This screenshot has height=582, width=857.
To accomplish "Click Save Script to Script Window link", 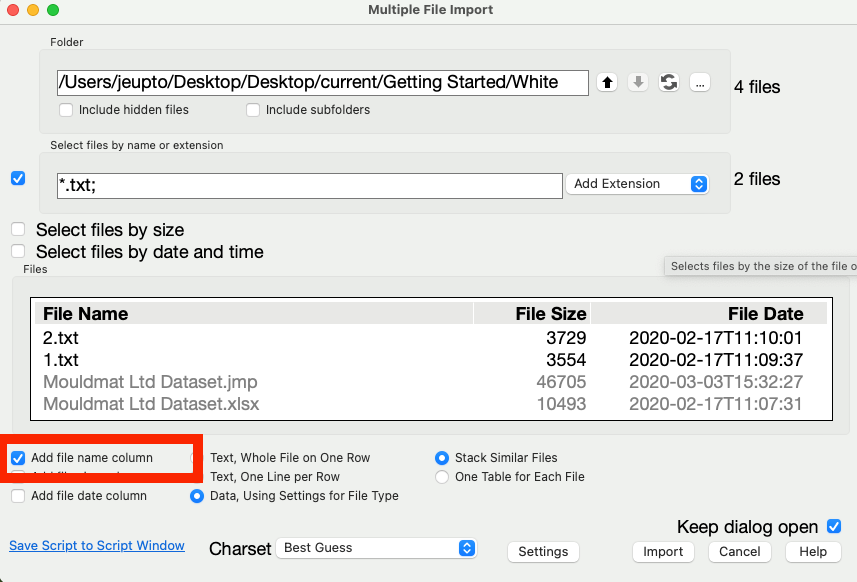I will tap(97, 546).
